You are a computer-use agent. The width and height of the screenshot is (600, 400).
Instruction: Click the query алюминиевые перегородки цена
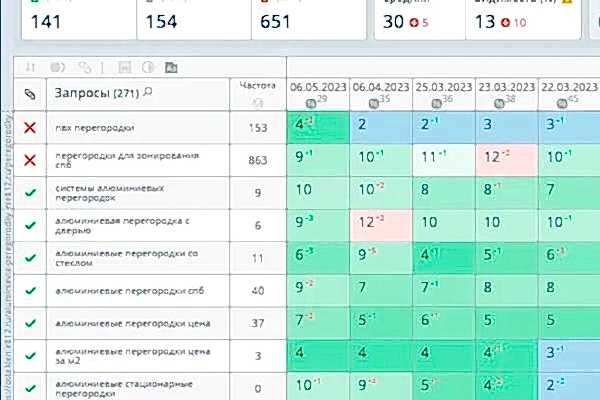pos(133,323)
